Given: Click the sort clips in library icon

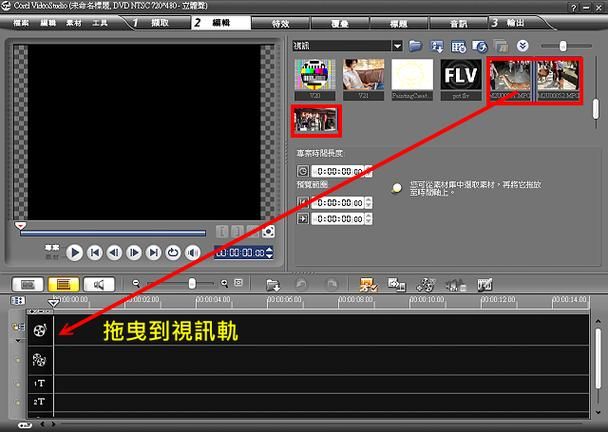Looking at the screenshot, I should [x=437, y=46].
